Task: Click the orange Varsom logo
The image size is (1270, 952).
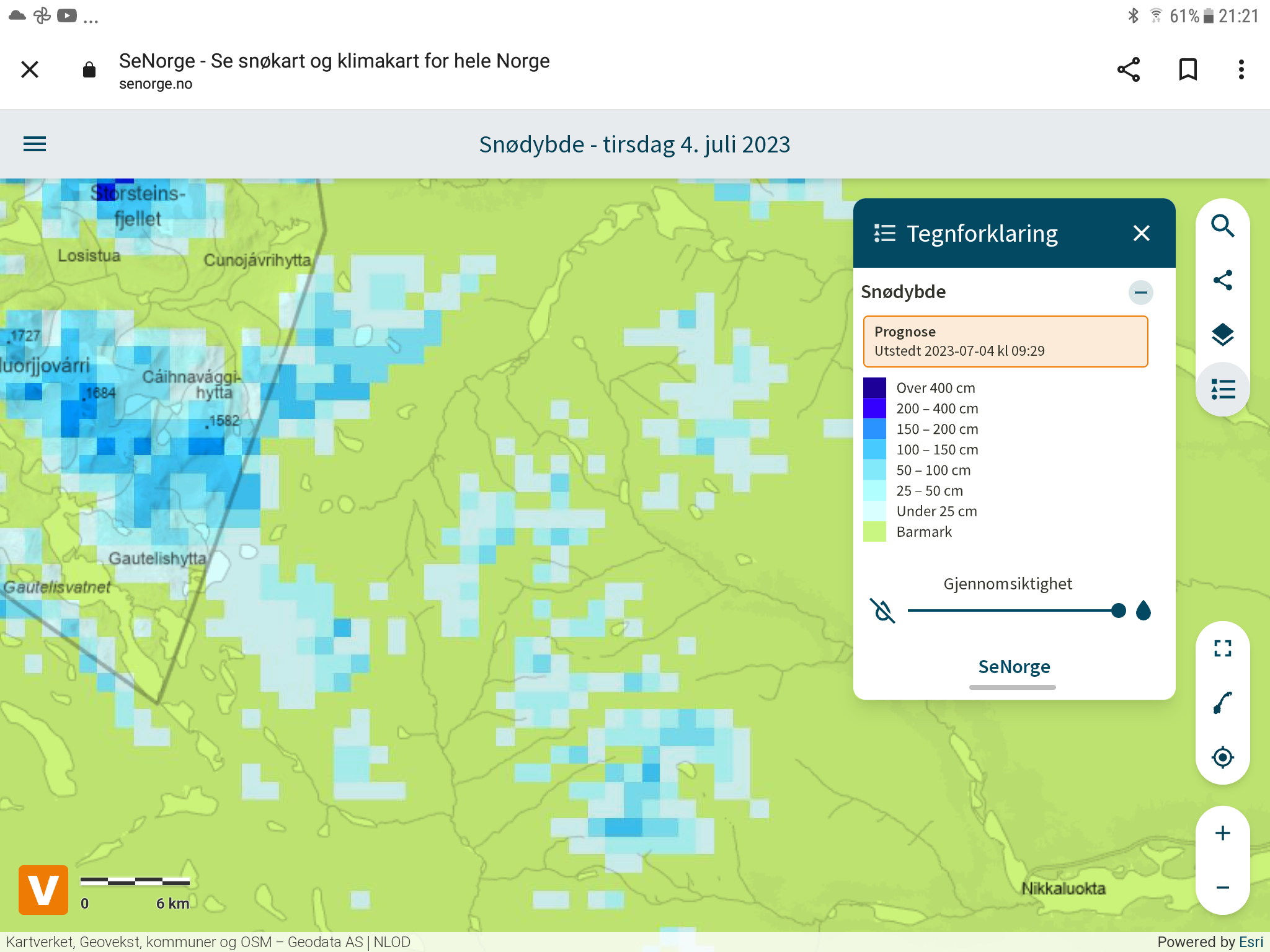Action: (x=43, y=889)
